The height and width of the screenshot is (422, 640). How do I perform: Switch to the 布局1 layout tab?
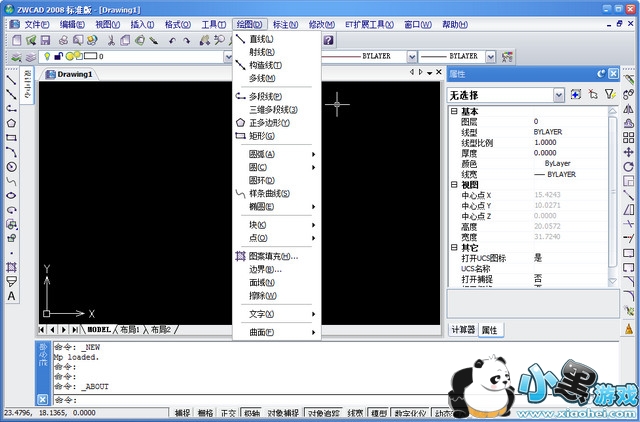click(130, 329)
